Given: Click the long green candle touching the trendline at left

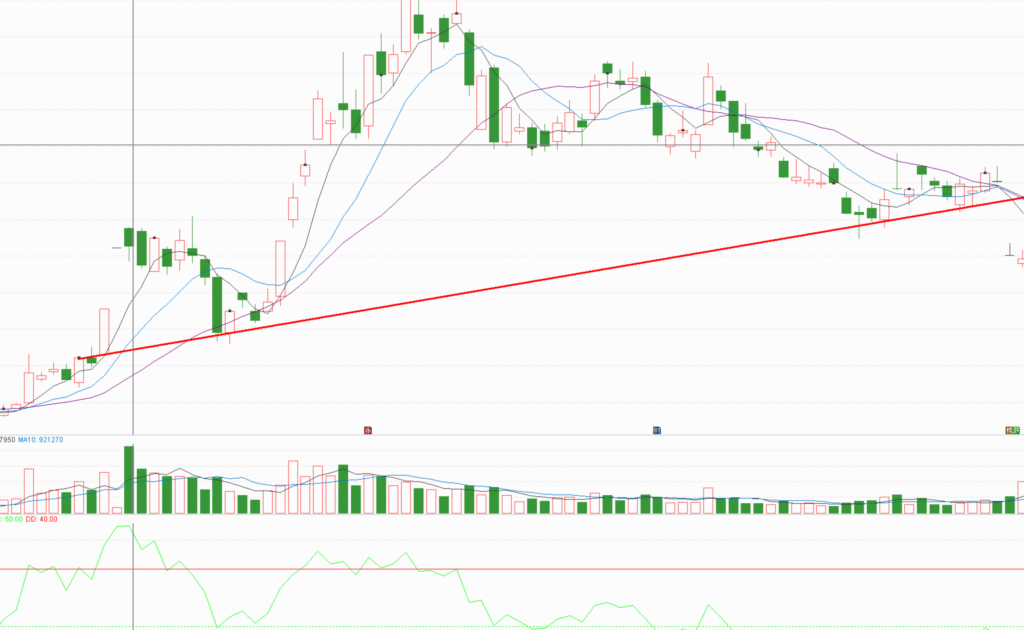Looking at the screenshot, I should 216,304.
